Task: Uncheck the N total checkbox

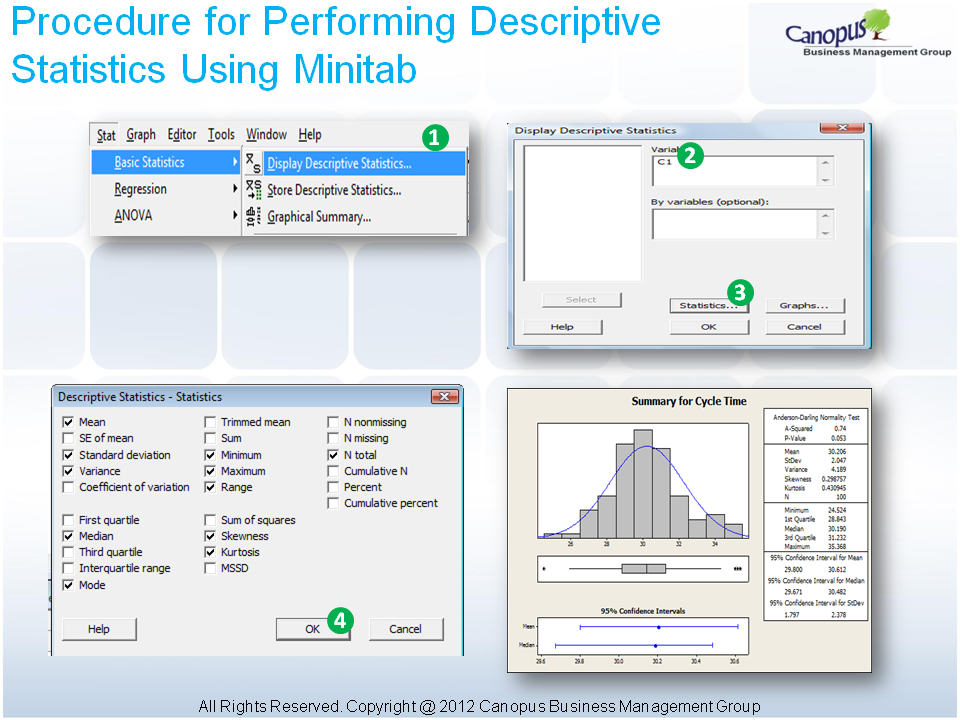Action: click(x=333, y=456)
